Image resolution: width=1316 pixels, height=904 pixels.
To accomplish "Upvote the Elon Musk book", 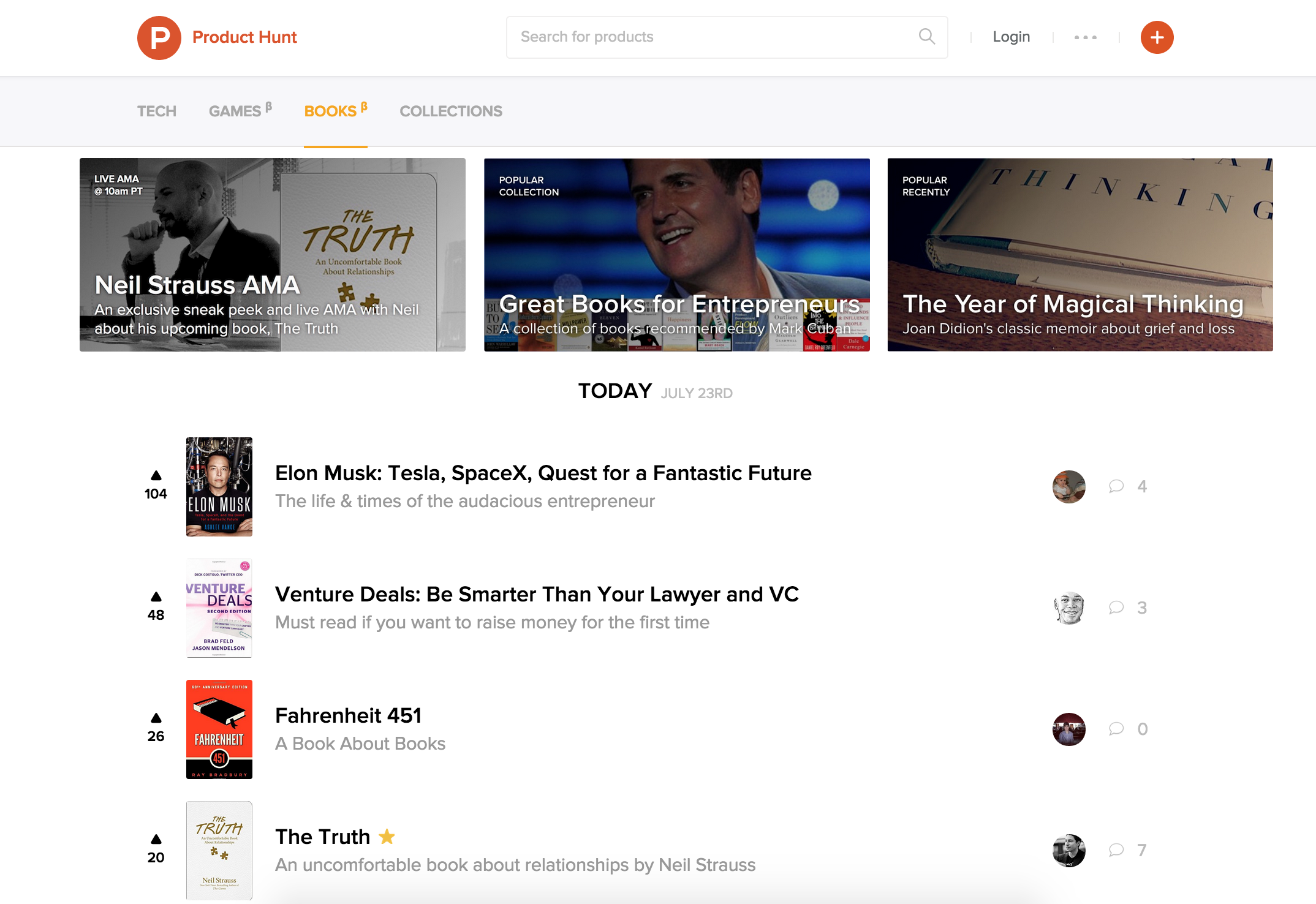I will pos(156,476).
